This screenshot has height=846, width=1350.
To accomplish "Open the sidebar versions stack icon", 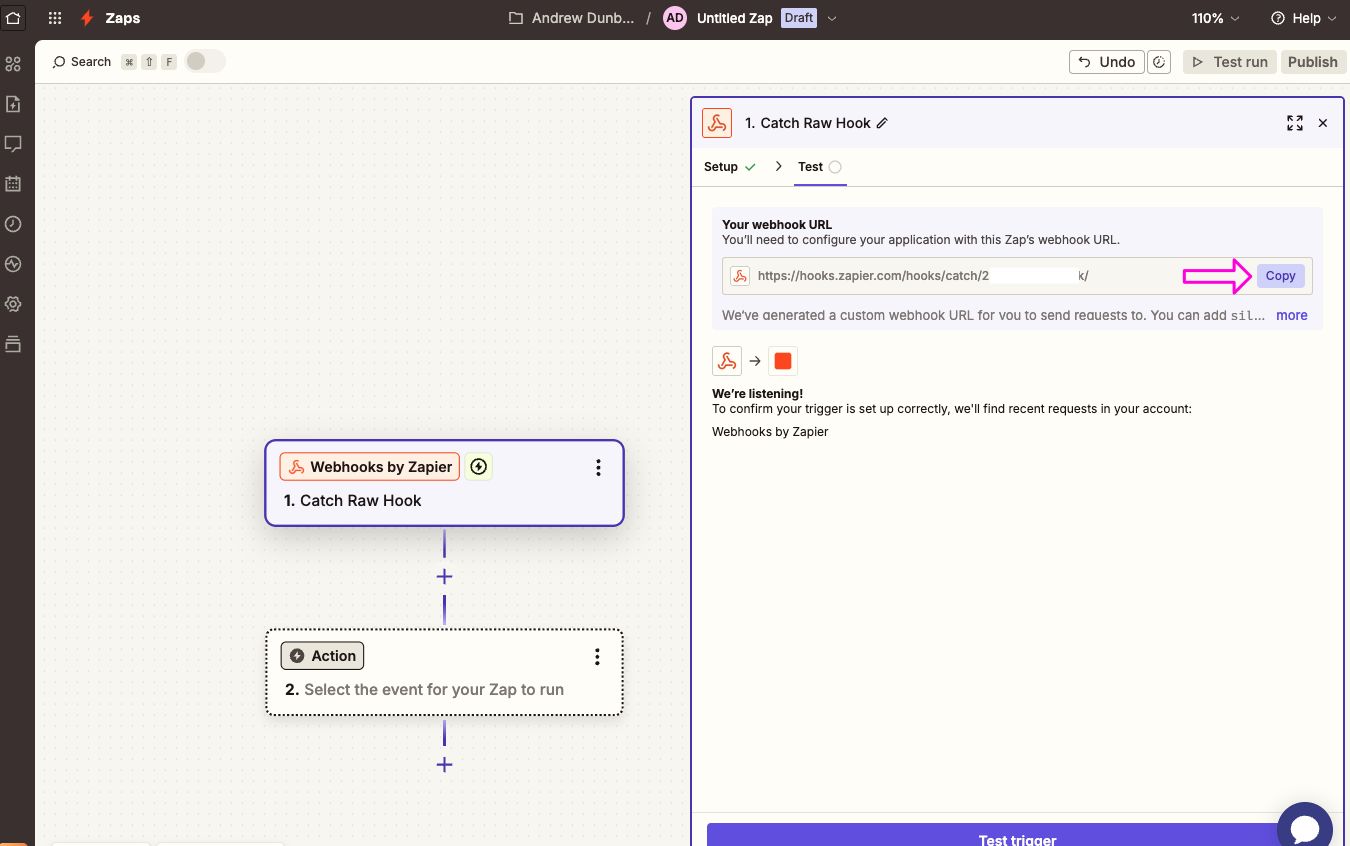I will point(13,344).
